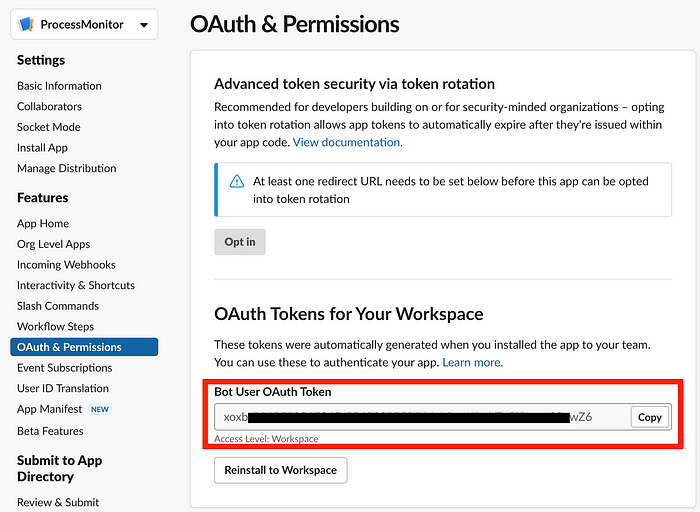Click the Submit to App Directory heading
Image resolution: width=700 pixels, height=512 pixels.
(59, 468)
